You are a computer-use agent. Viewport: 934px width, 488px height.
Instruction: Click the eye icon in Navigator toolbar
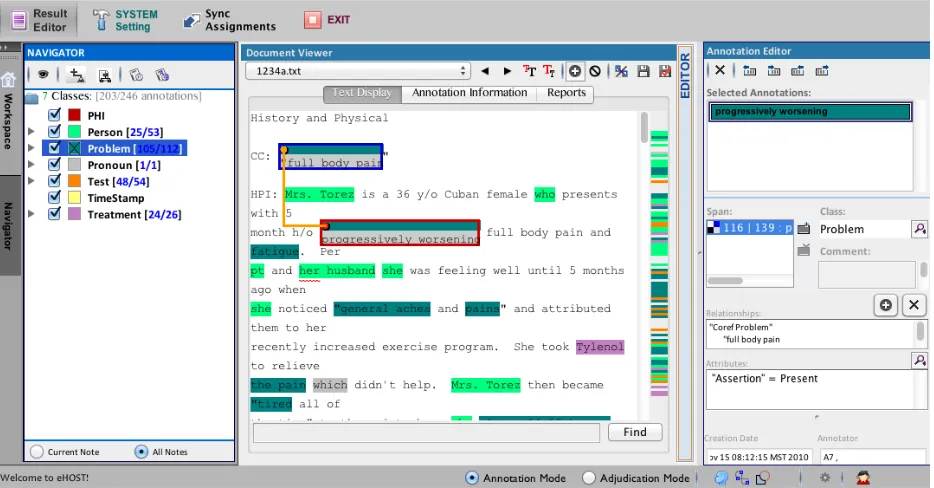click(43, 75)
